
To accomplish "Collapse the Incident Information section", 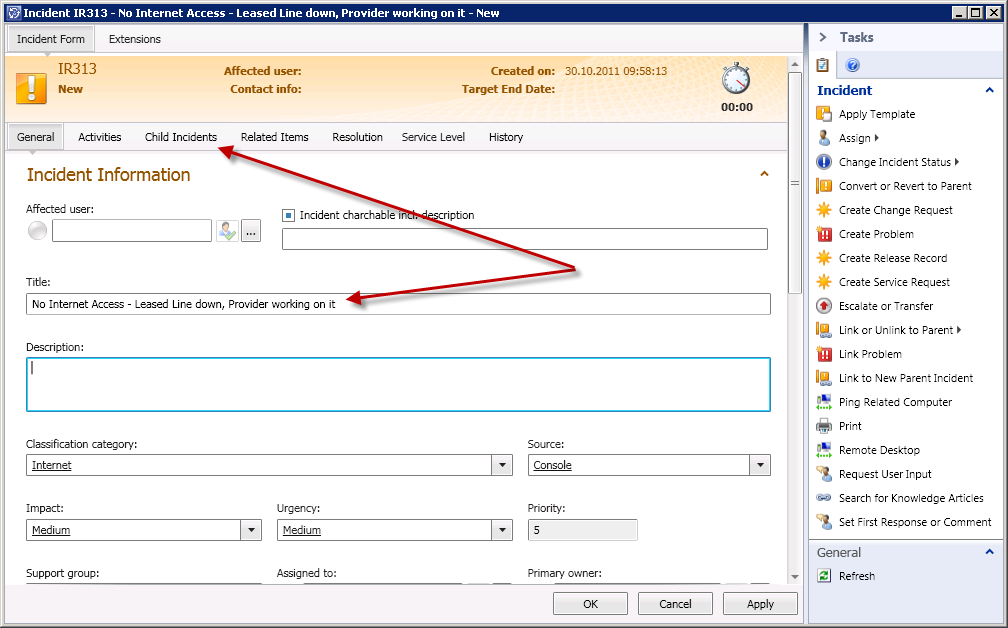I will [x=765, y=174].
